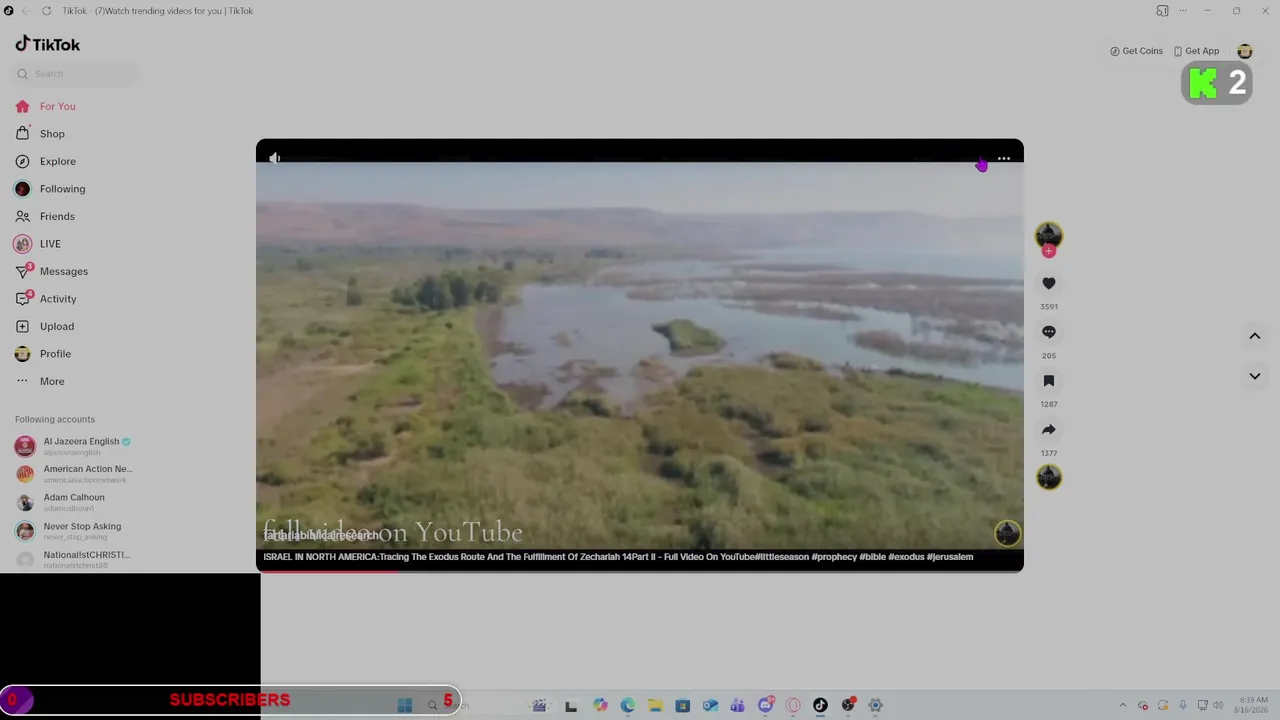The image size is (1280, 720).
Task: Open File Explorer from the taskbar
Action: coord(655,705)
